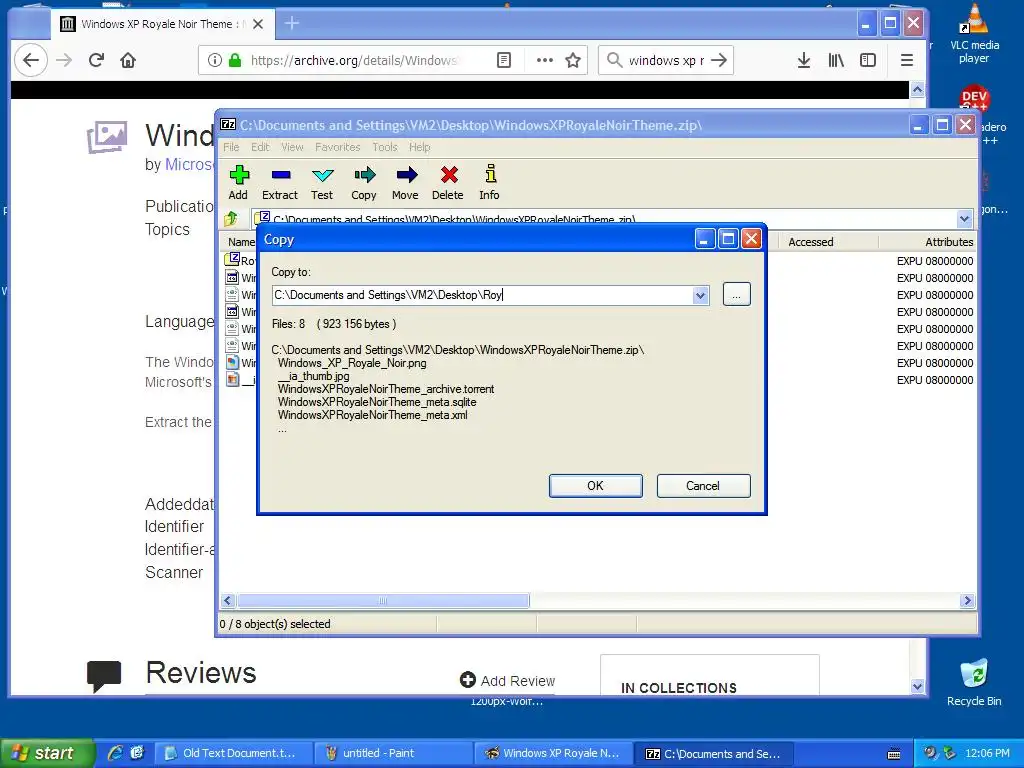Click WindowsXPRoyaleNoirTheme_archive.torrent text

386,389
